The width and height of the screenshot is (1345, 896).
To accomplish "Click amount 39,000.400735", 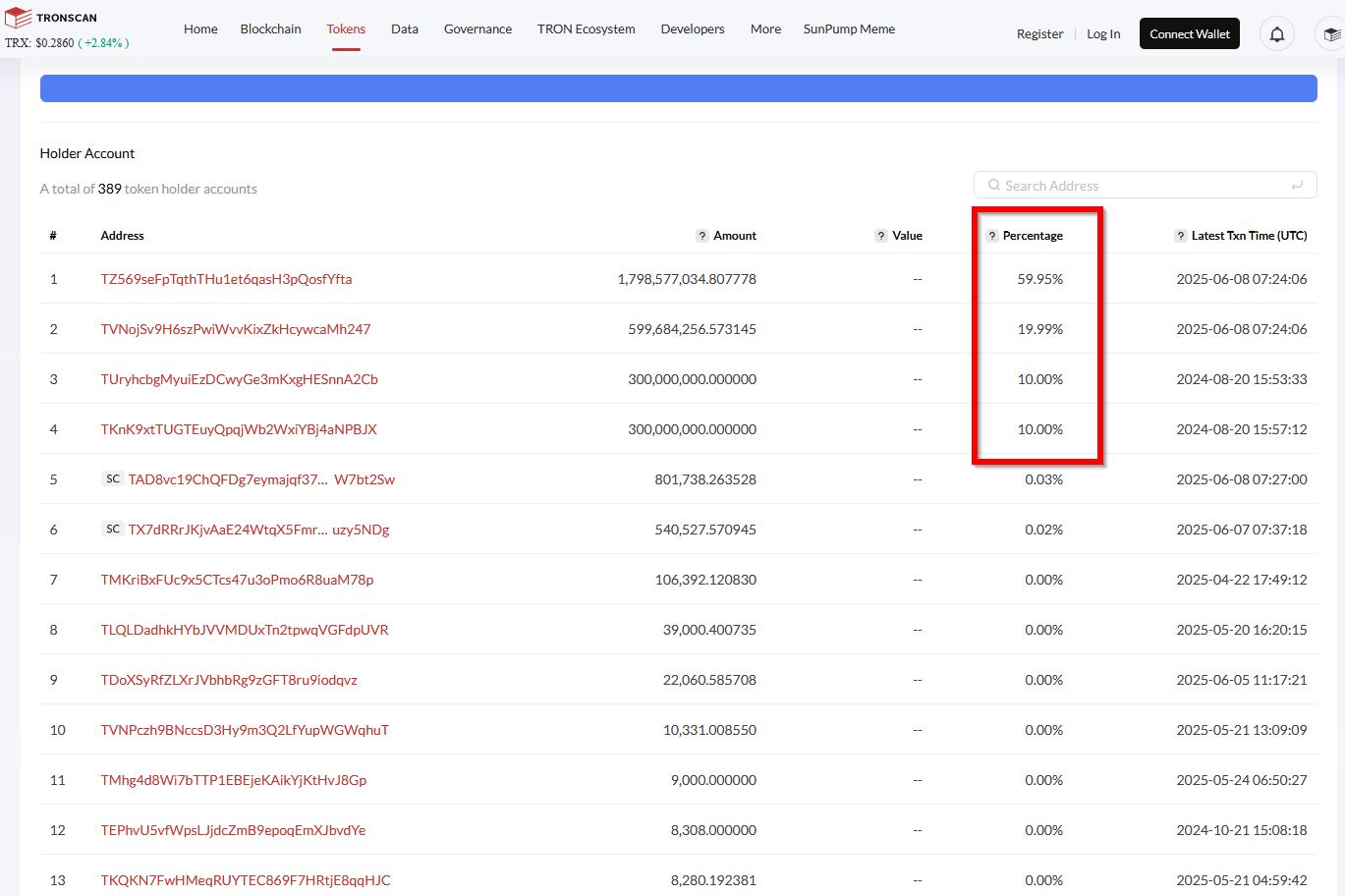I will click(x=709, y=630).
